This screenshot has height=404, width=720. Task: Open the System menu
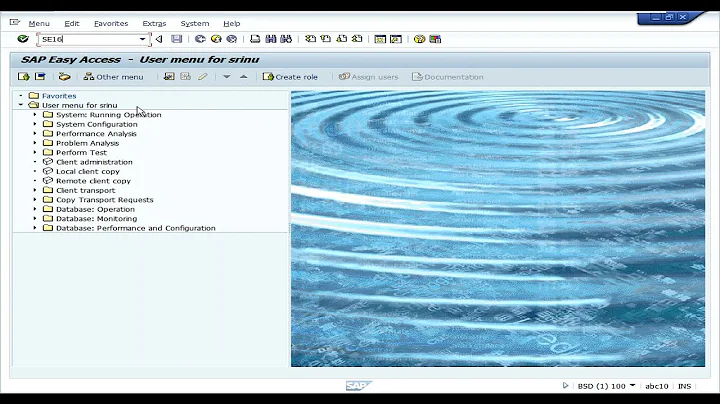195,23
